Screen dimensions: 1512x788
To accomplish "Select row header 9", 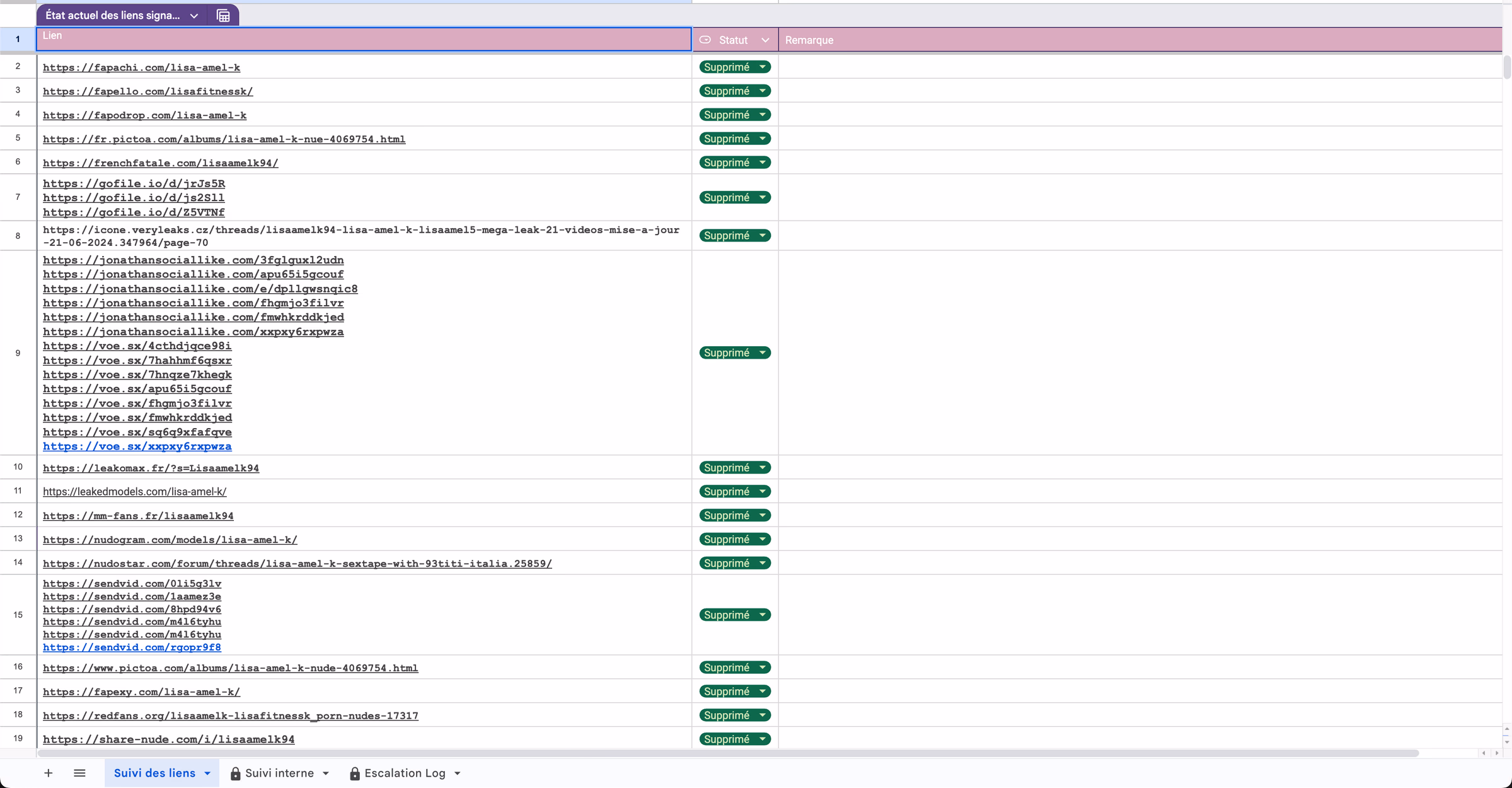I will [18, 353].
